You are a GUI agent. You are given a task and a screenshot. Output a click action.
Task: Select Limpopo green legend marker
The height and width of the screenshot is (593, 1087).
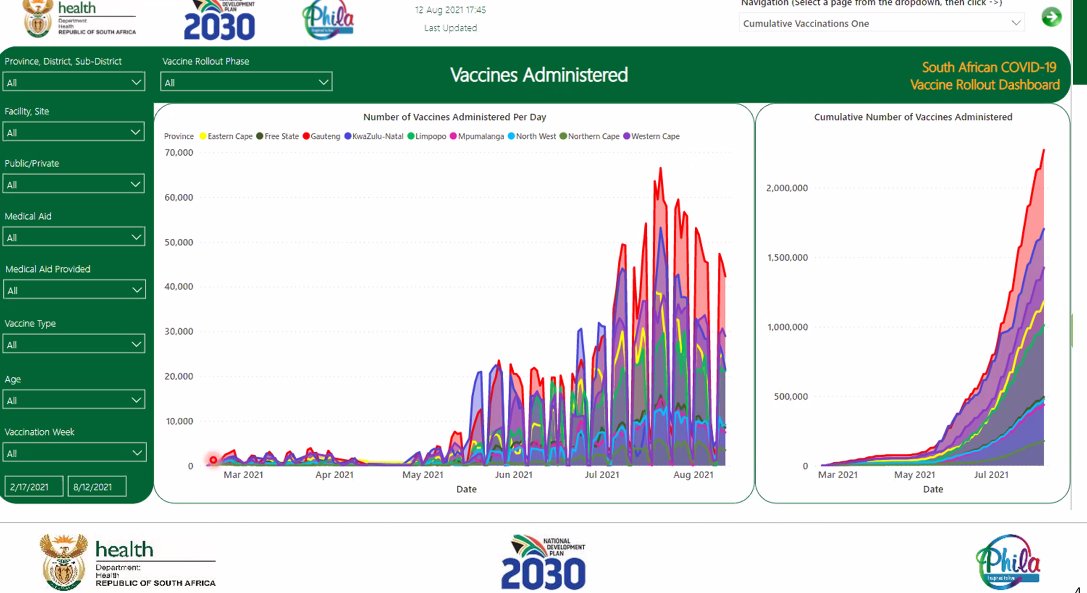click(x=410, y=137)
